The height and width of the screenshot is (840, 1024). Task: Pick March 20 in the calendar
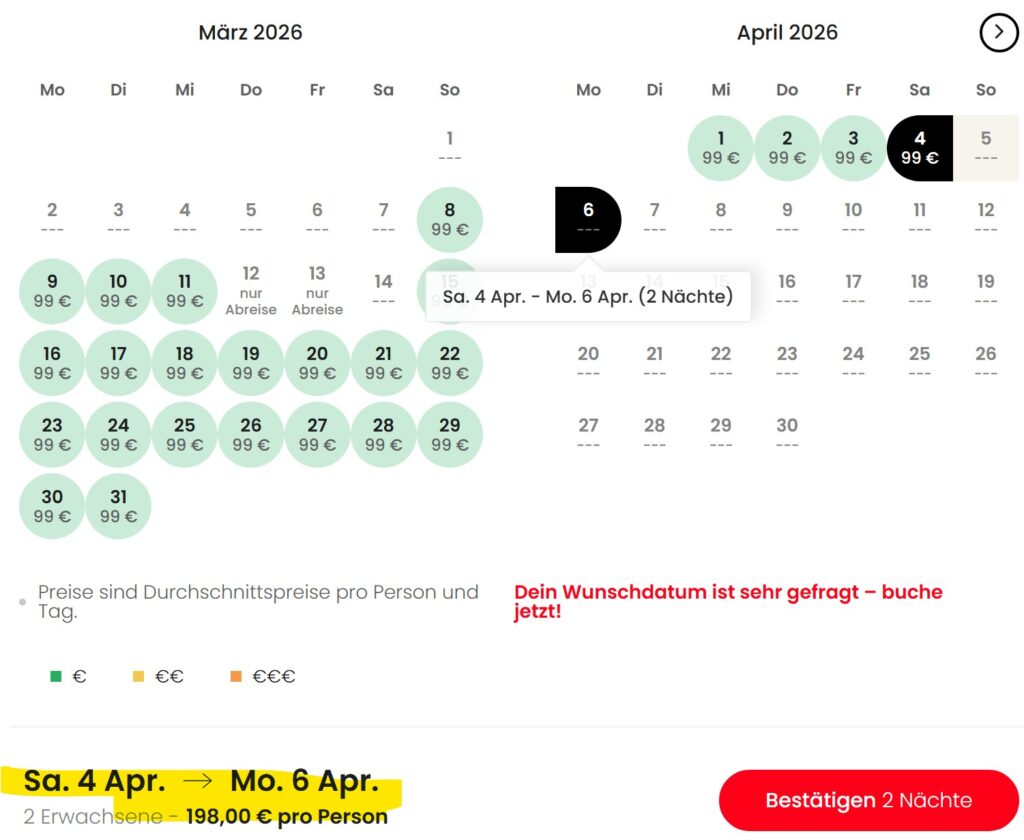pos(317,362)
